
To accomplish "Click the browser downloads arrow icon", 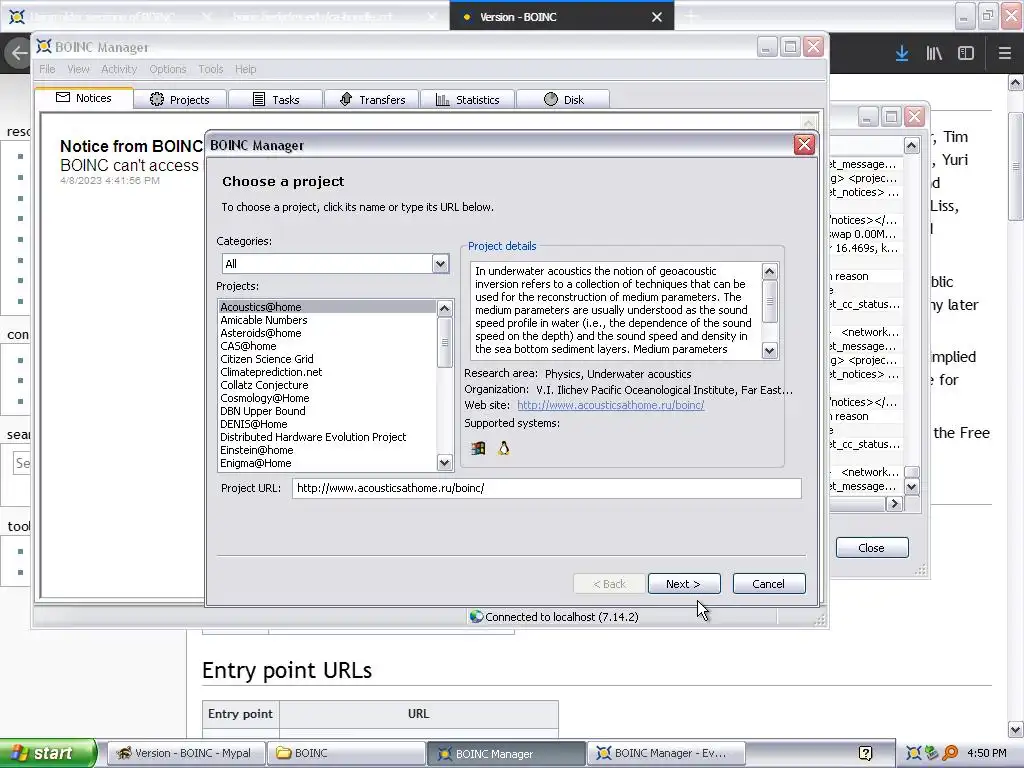I will coord(902,54).
